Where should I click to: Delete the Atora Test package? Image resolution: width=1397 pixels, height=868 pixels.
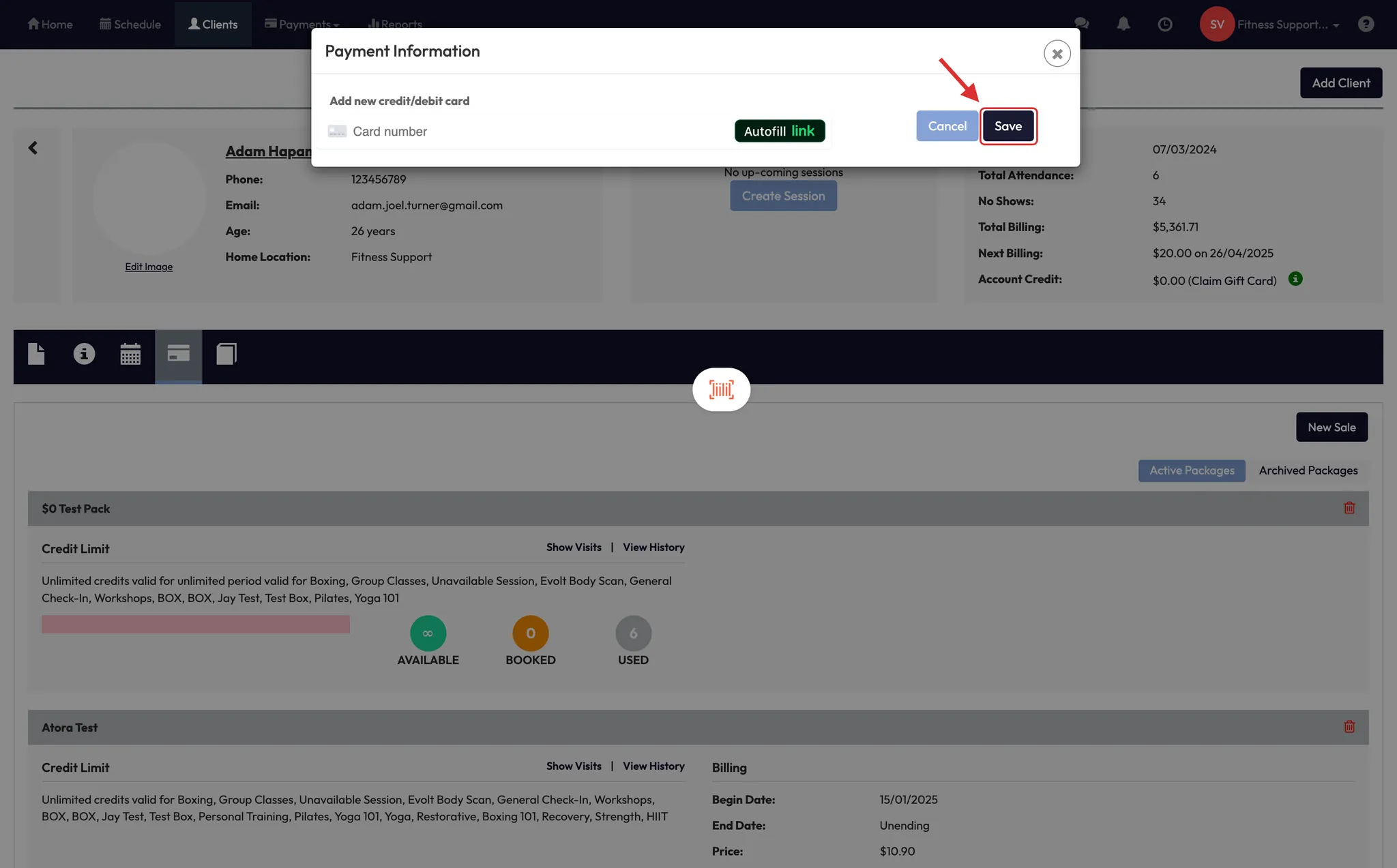[1349, 727]
